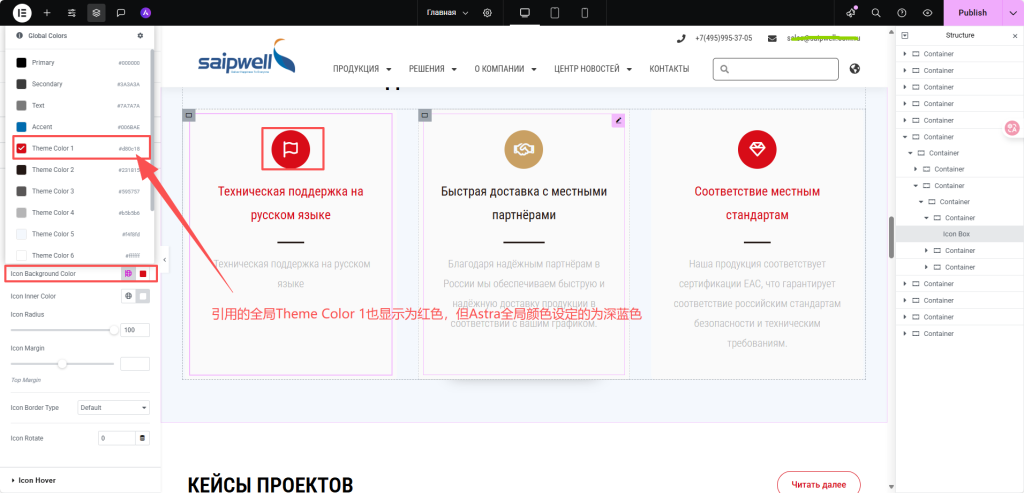The image size is (1024, 493).
Task: Open the Notes speech bubble icon
Action: pos(121,13)
